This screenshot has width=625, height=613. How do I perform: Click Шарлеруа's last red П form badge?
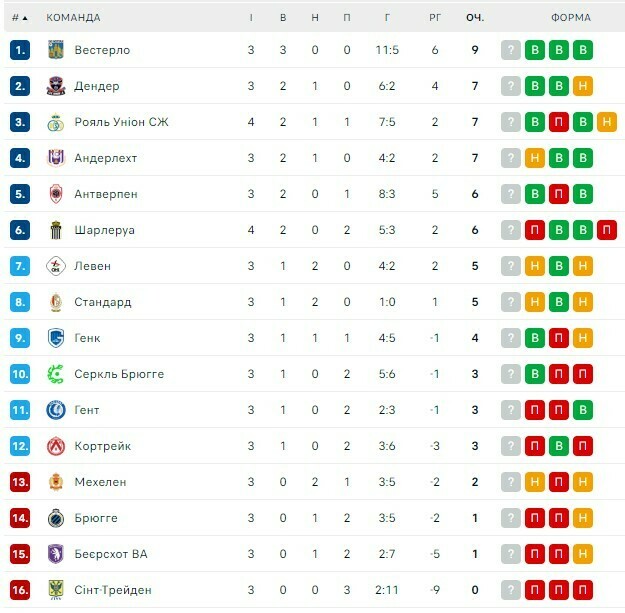pyautogui.click(x=606, y=230)
